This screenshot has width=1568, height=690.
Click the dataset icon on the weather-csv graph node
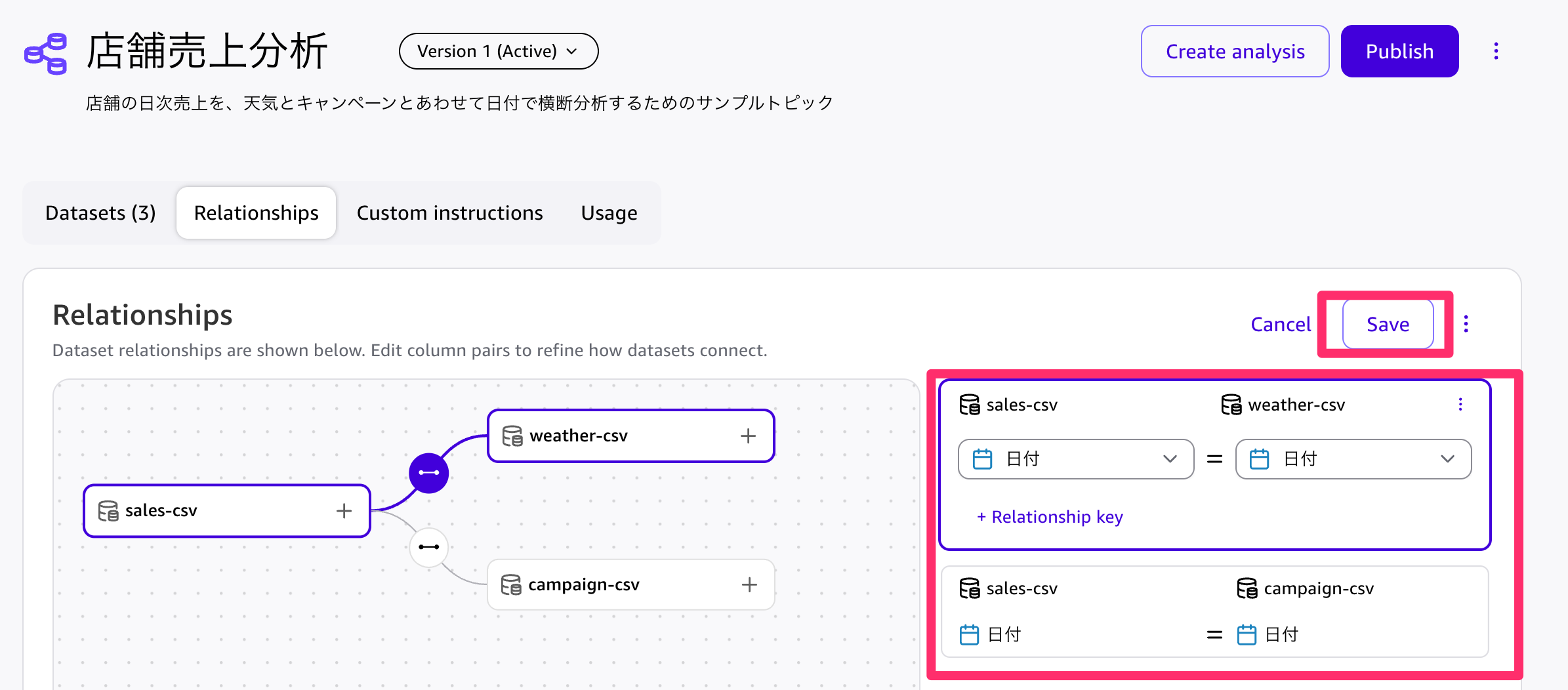point(512,436)
